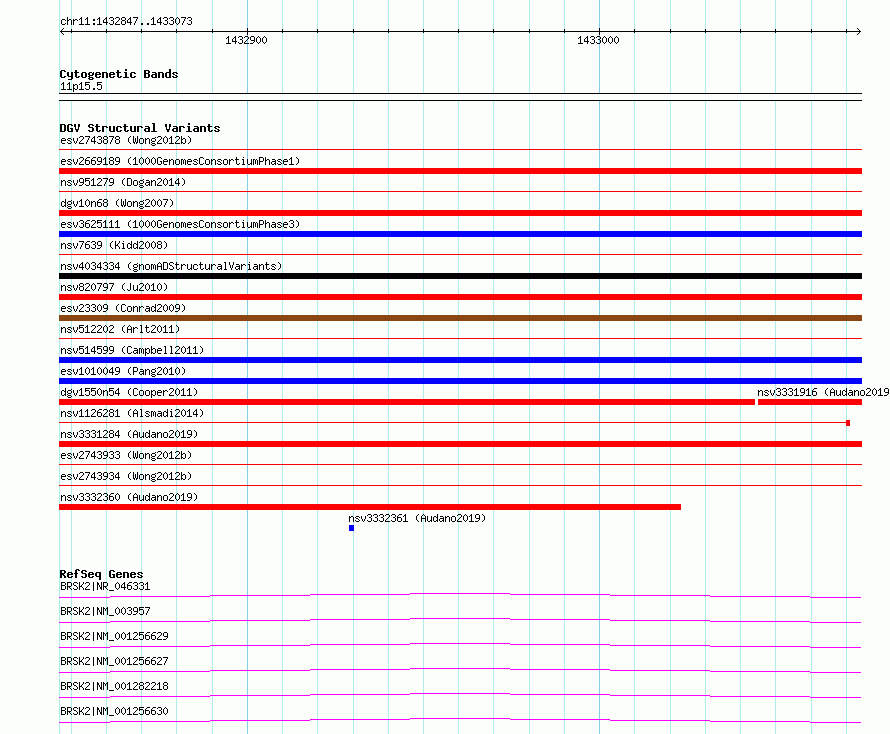
Task: Open variant esv3625111 (1000GenomesConsortiumPhase3)
Action: coord(180,224)
